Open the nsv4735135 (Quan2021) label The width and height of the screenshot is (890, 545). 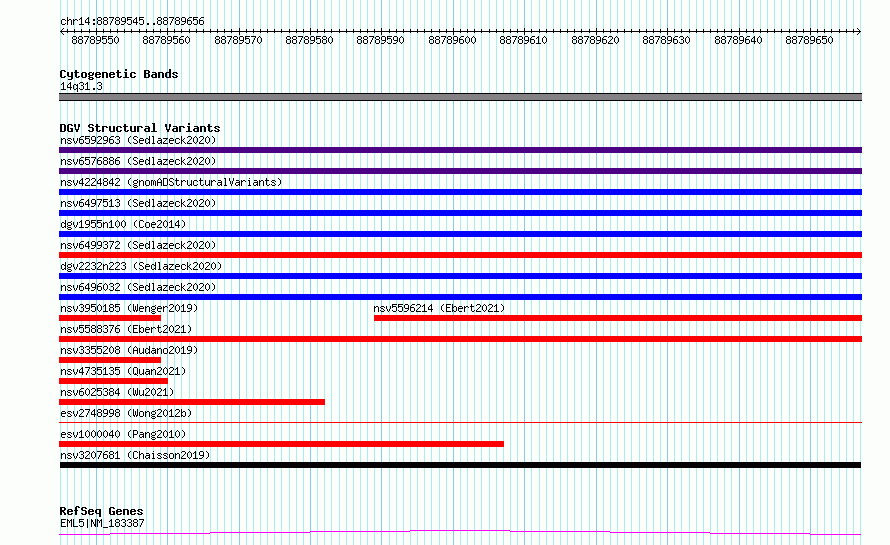coord(123,371)
